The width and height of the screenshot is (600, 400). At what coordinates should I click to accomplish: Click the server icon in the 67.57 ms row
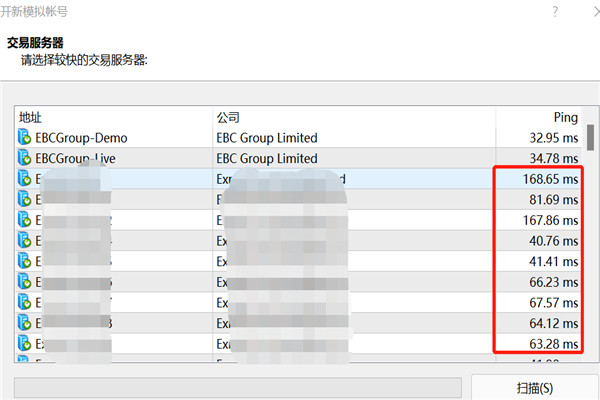(x=24, y=303)
